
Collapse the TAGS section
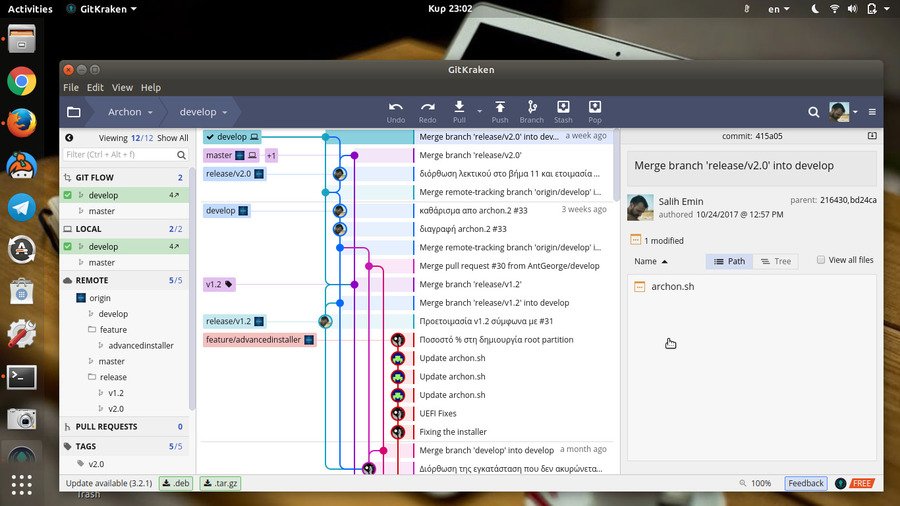coord(125,446)
